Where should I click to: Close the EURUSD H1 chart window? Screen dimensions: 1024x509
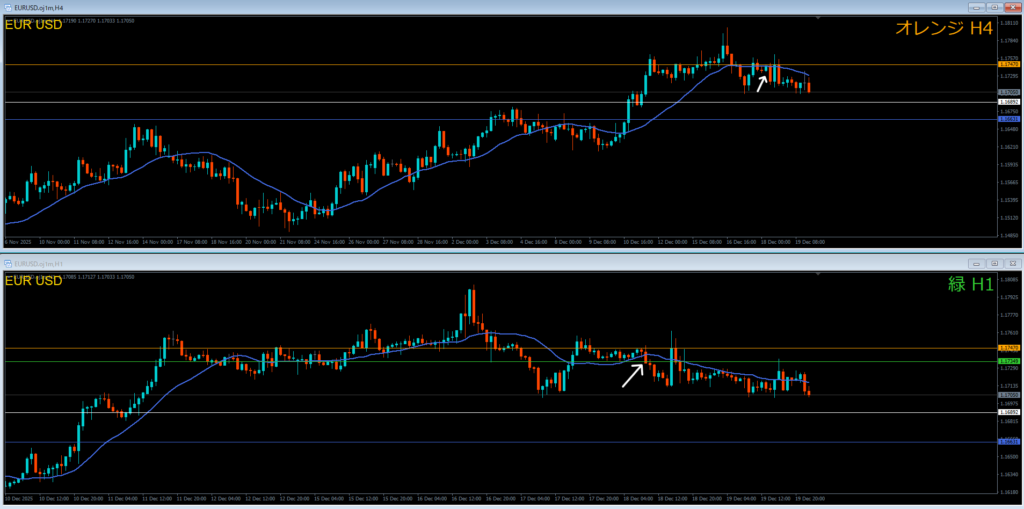click(1011, 263)
